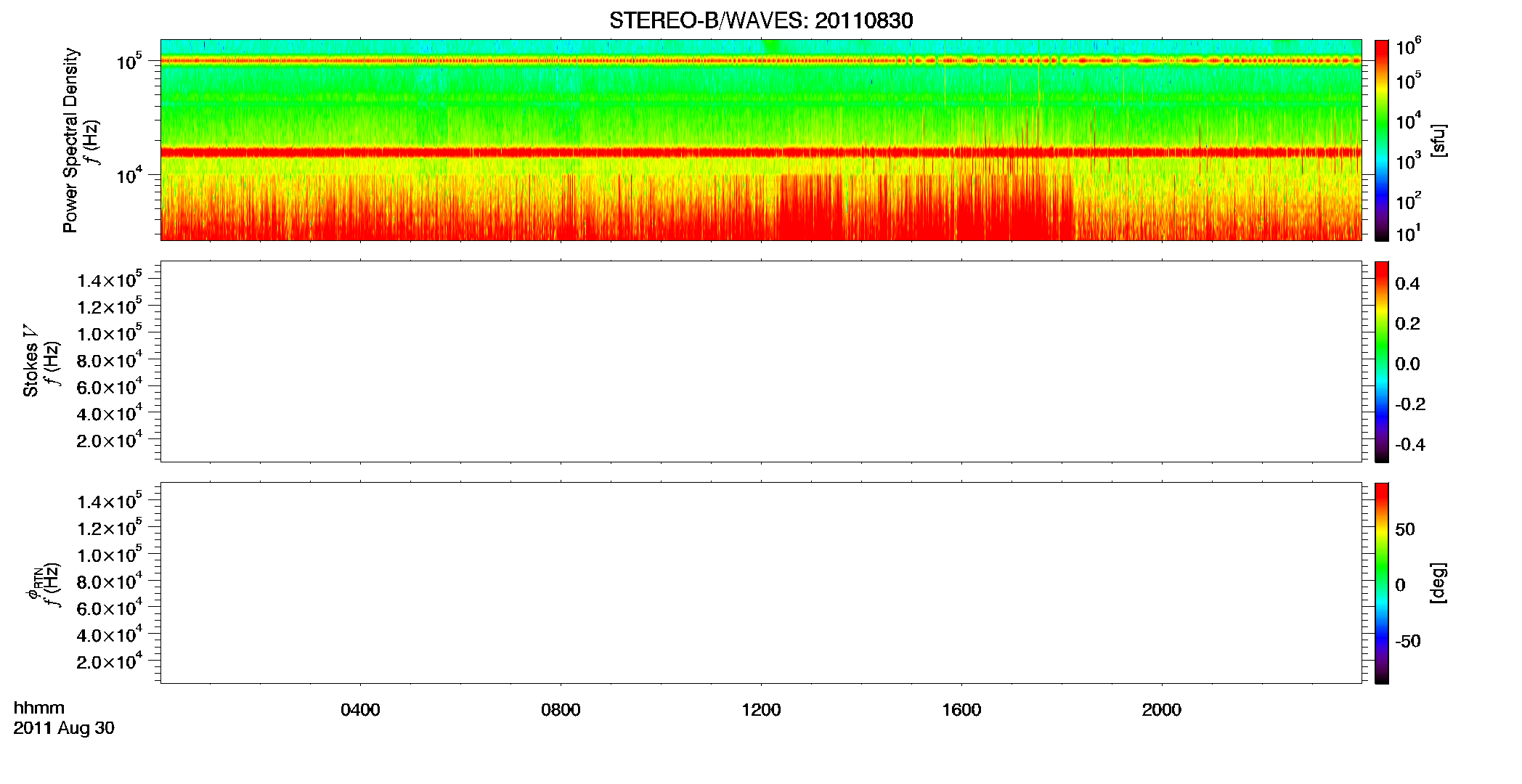Image resolution: width=1522 pixels, height=784 pixels.
Task: Click the 0400 time tick label
Action: pos(360,710)
